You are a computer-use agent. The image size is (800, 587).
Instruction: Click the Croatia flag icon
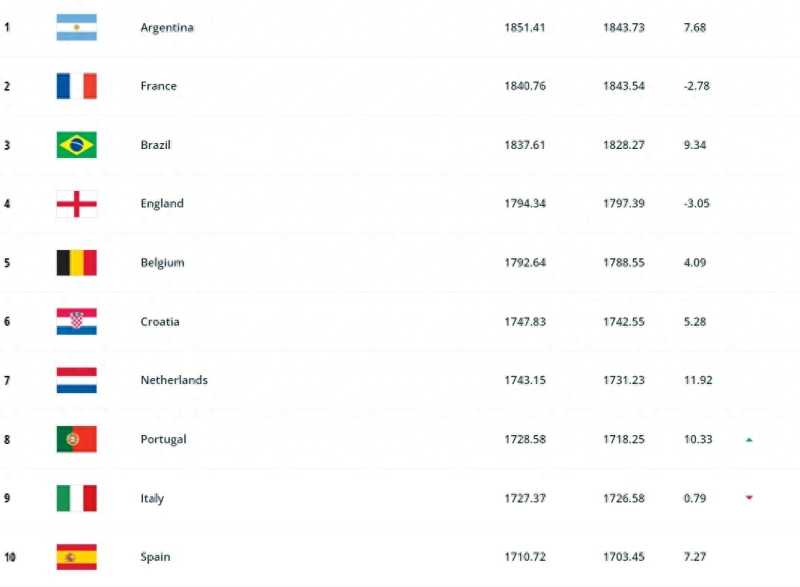click(76, 321)
